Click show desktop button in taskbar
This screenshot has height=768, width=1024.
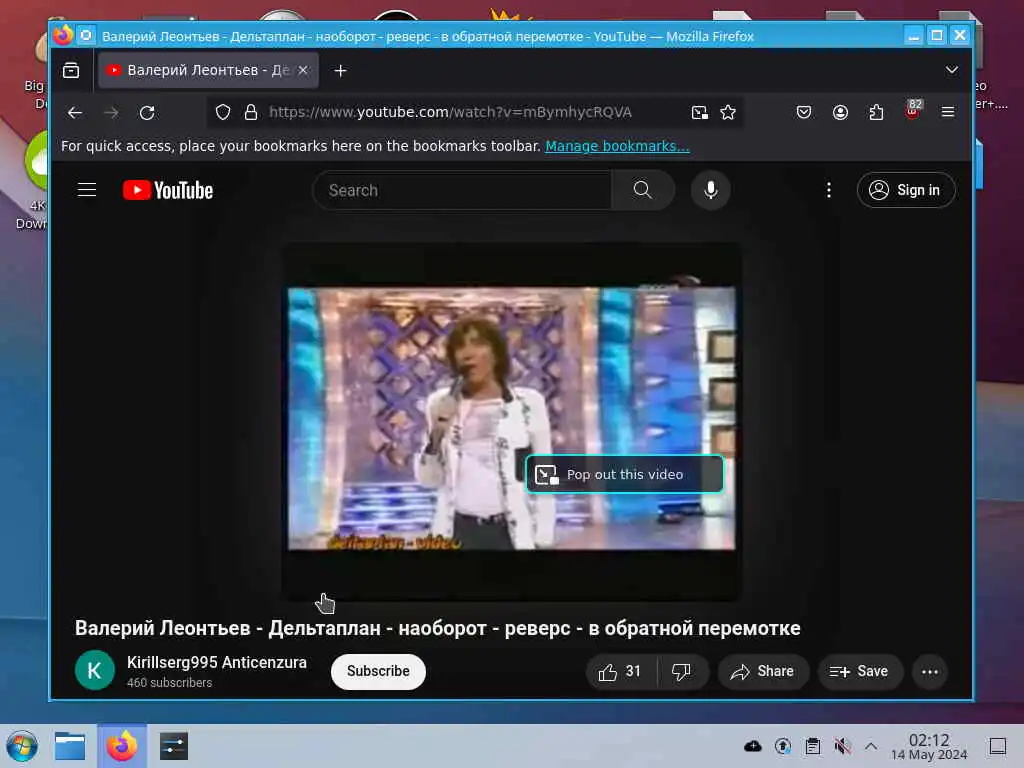[998, 746]
